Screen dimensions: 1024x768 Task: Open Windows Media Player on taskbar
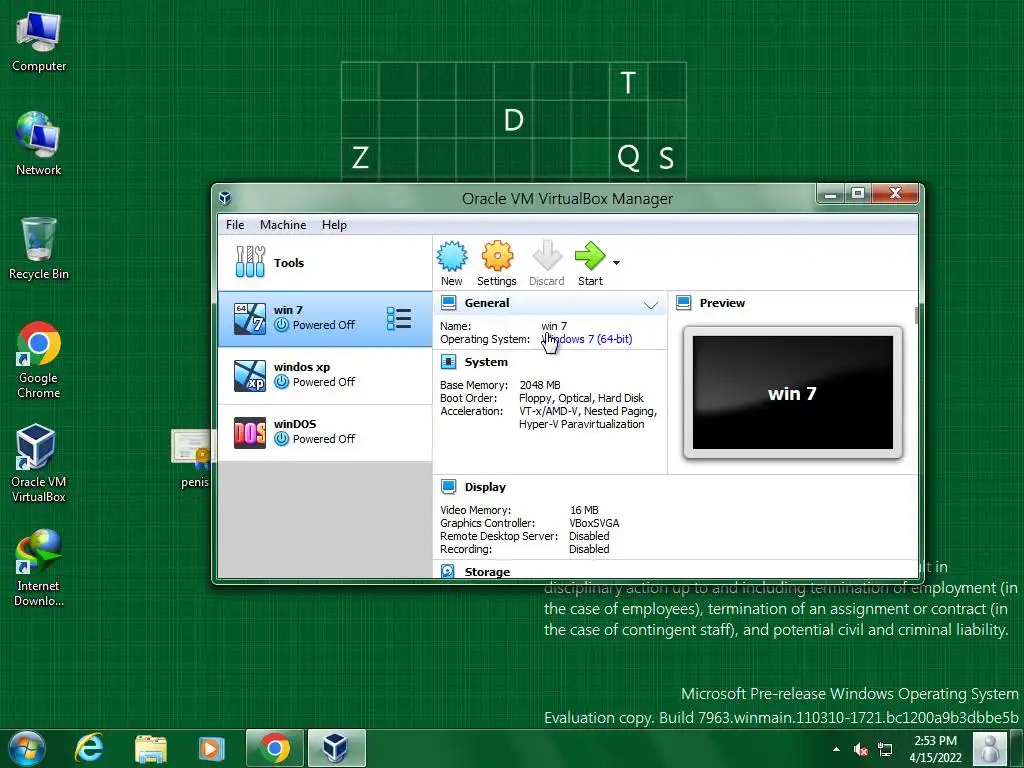(x=212, y=748)
